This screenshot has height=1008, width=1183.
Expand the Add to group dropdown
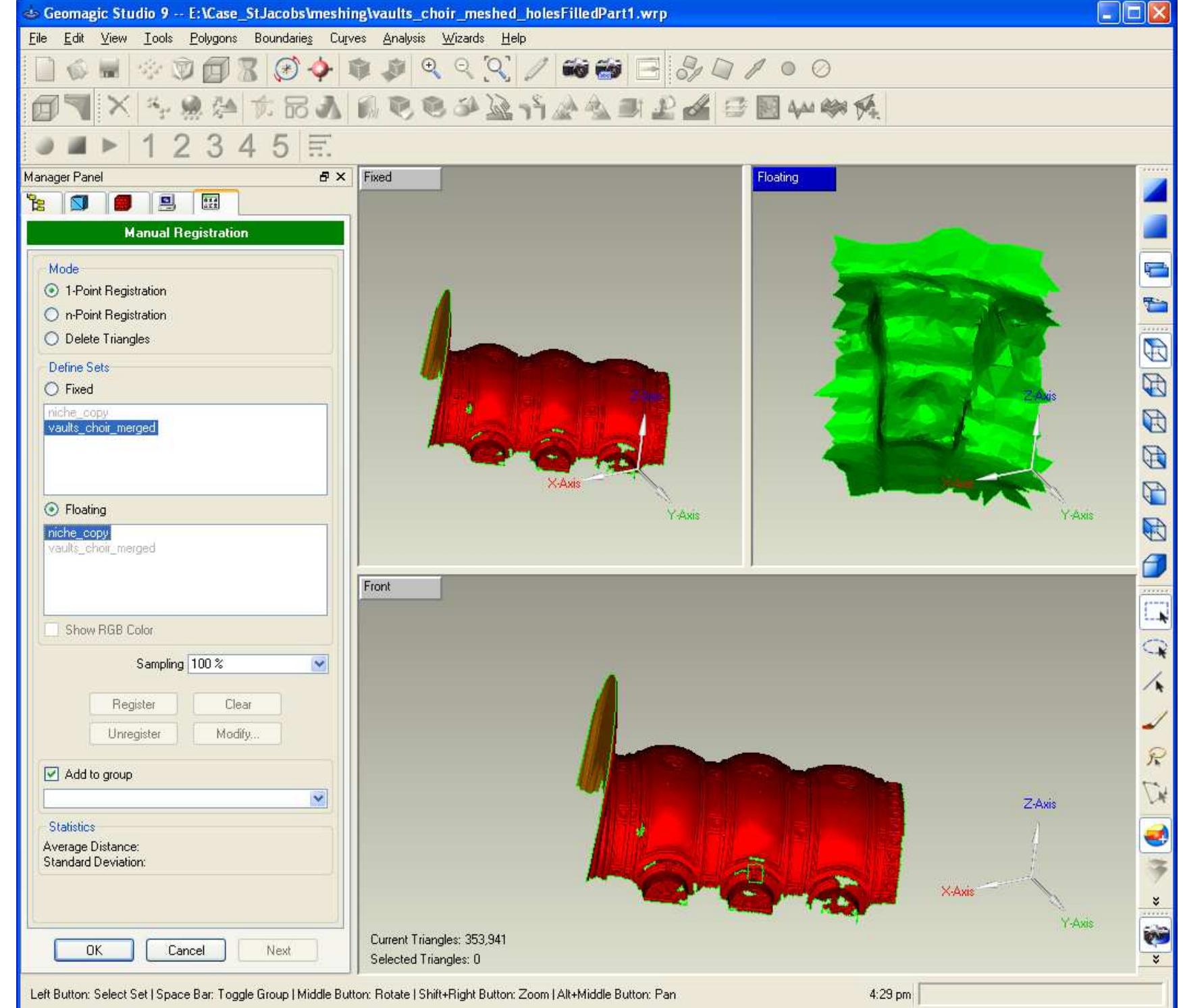coord(319,799)
